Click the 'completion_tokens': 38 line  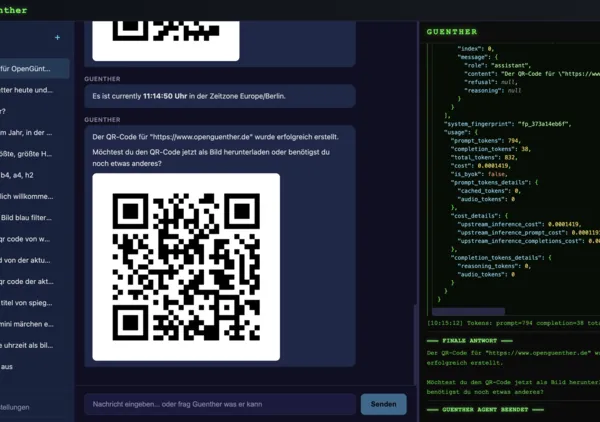pos(491,149)
